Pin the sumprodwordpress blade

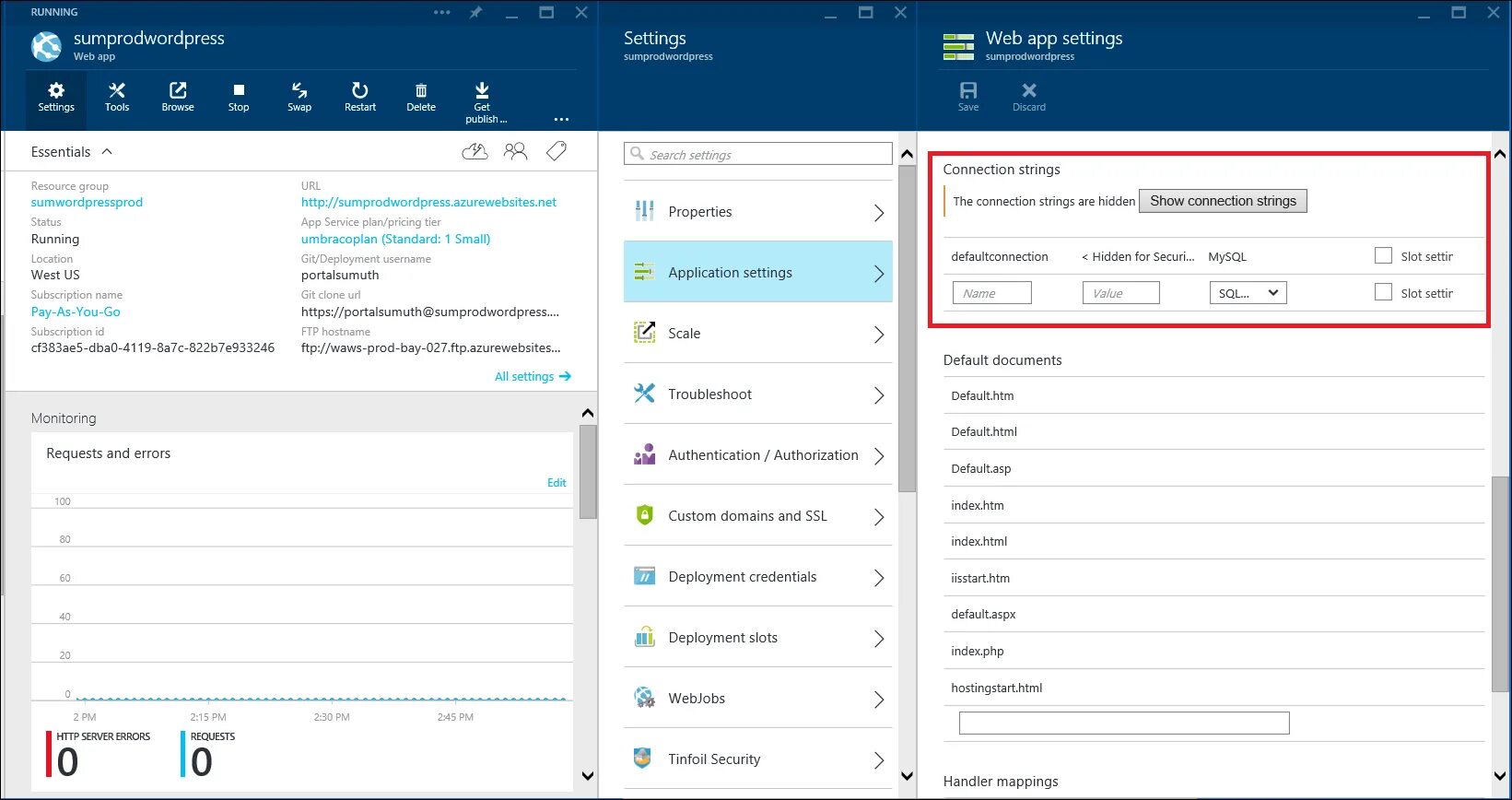[x=475, y=12]
